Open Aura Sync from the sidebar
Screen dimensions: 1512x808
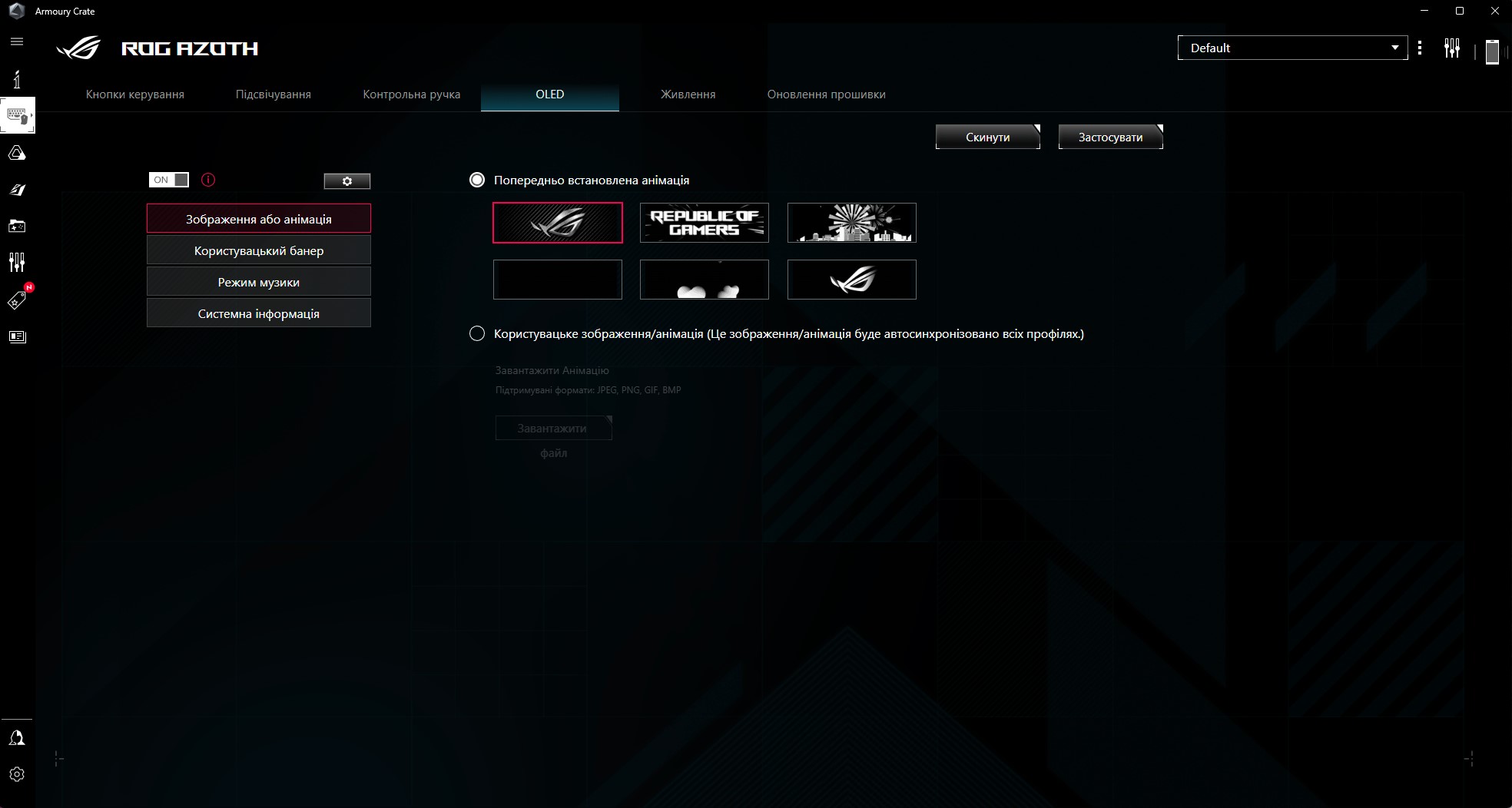click(17, 154)
